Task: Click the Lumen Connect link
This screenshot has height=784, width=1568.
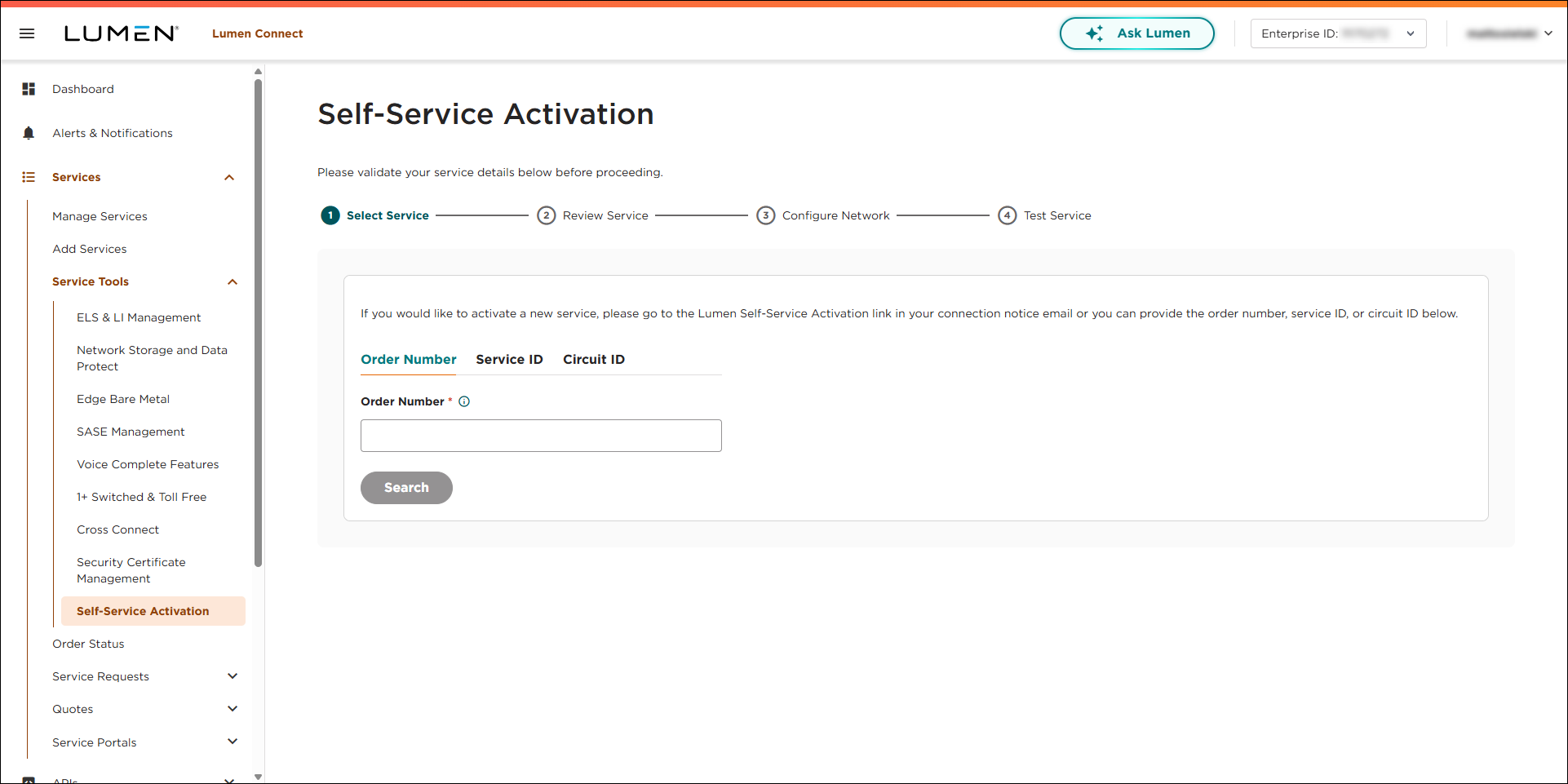Action: click(x=258, y=33)
